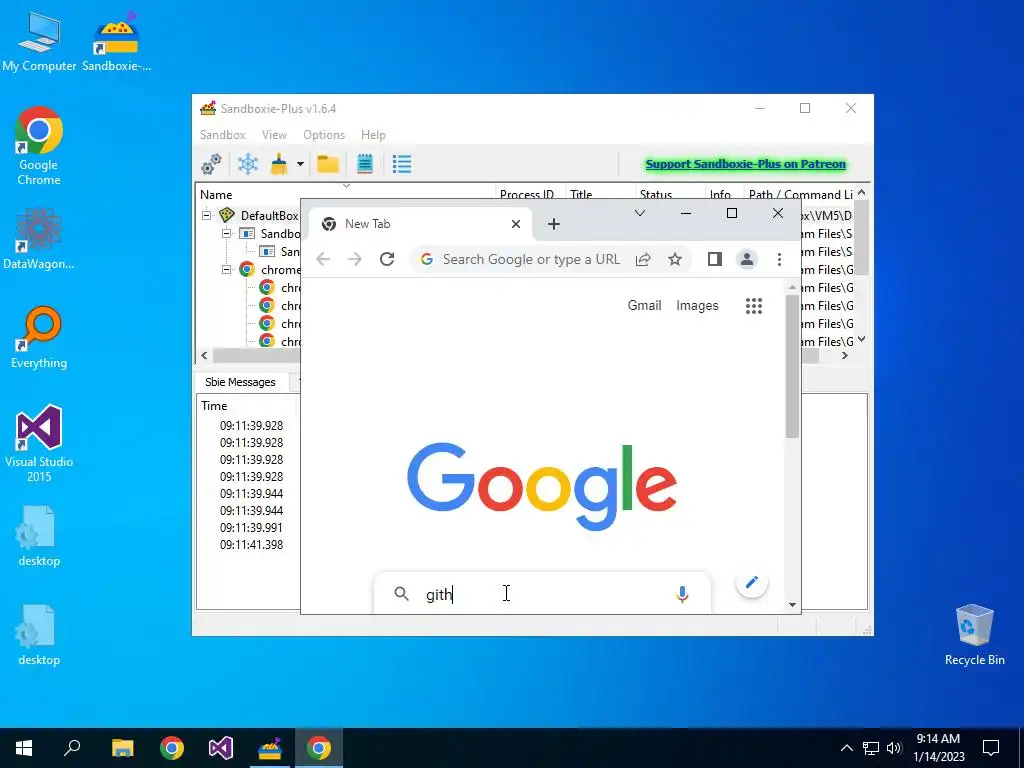Sort by the Status column header

point(656,195)
